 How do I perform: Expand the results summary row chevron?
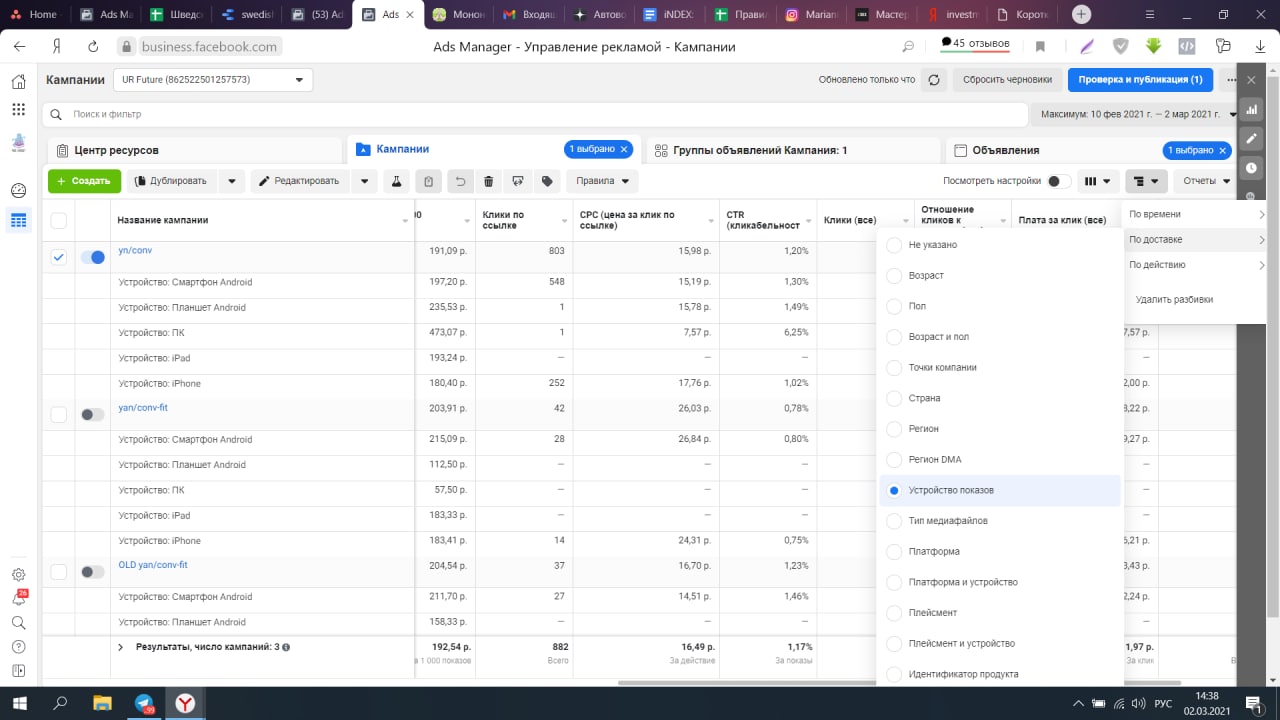(121, 647)
